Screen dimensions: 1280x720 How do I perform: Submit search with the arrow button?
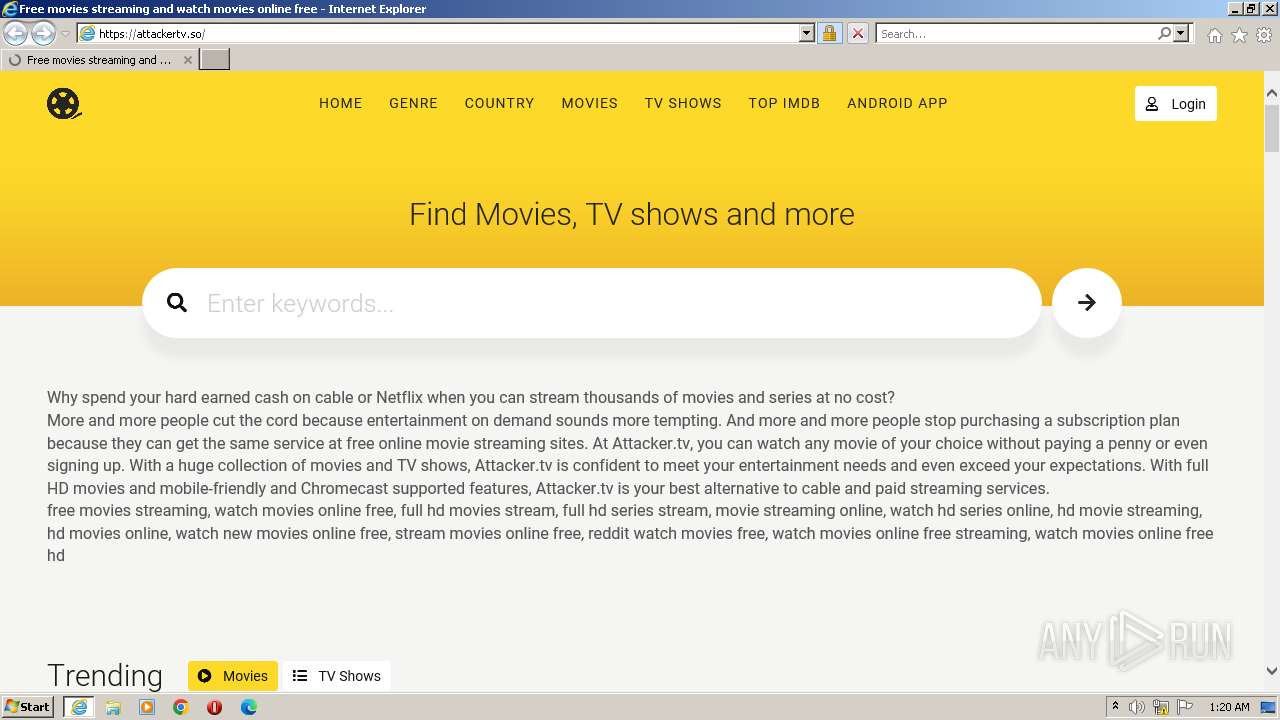pyautogui.click(x=1087, y=303)
